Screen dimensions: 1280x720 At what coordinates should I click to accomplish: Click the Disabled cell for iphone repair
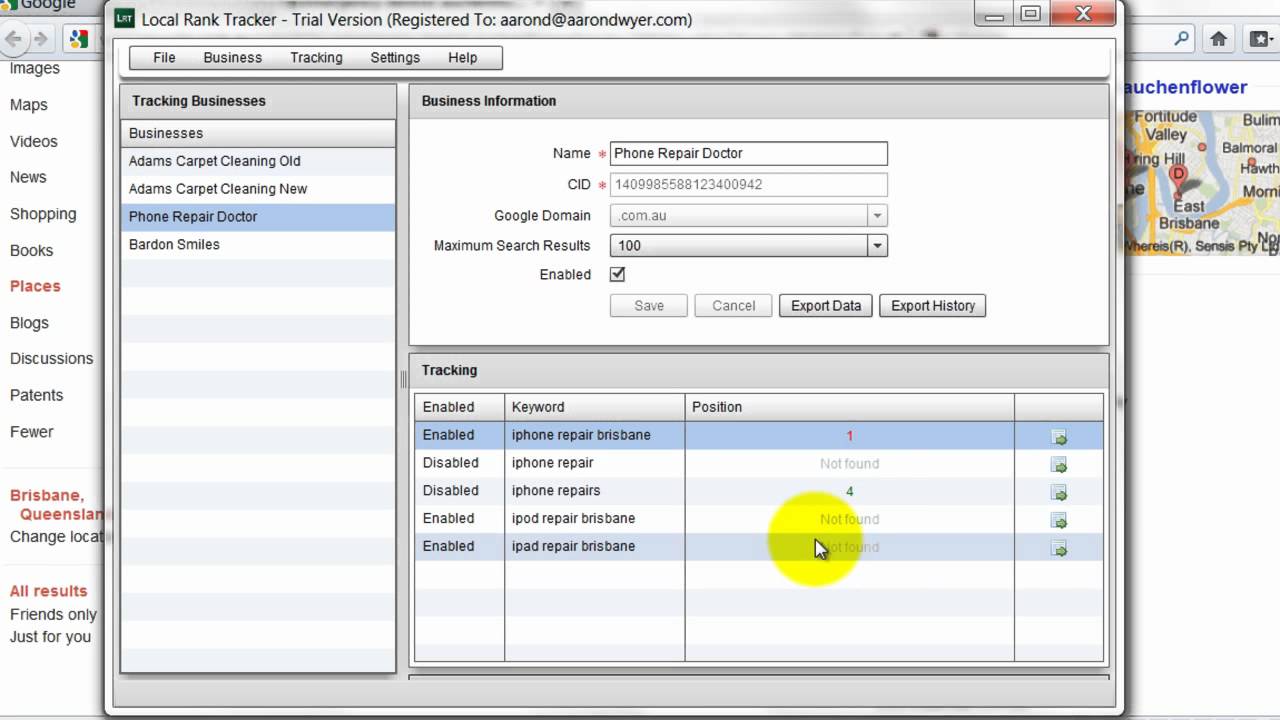(x=459, y=463)
